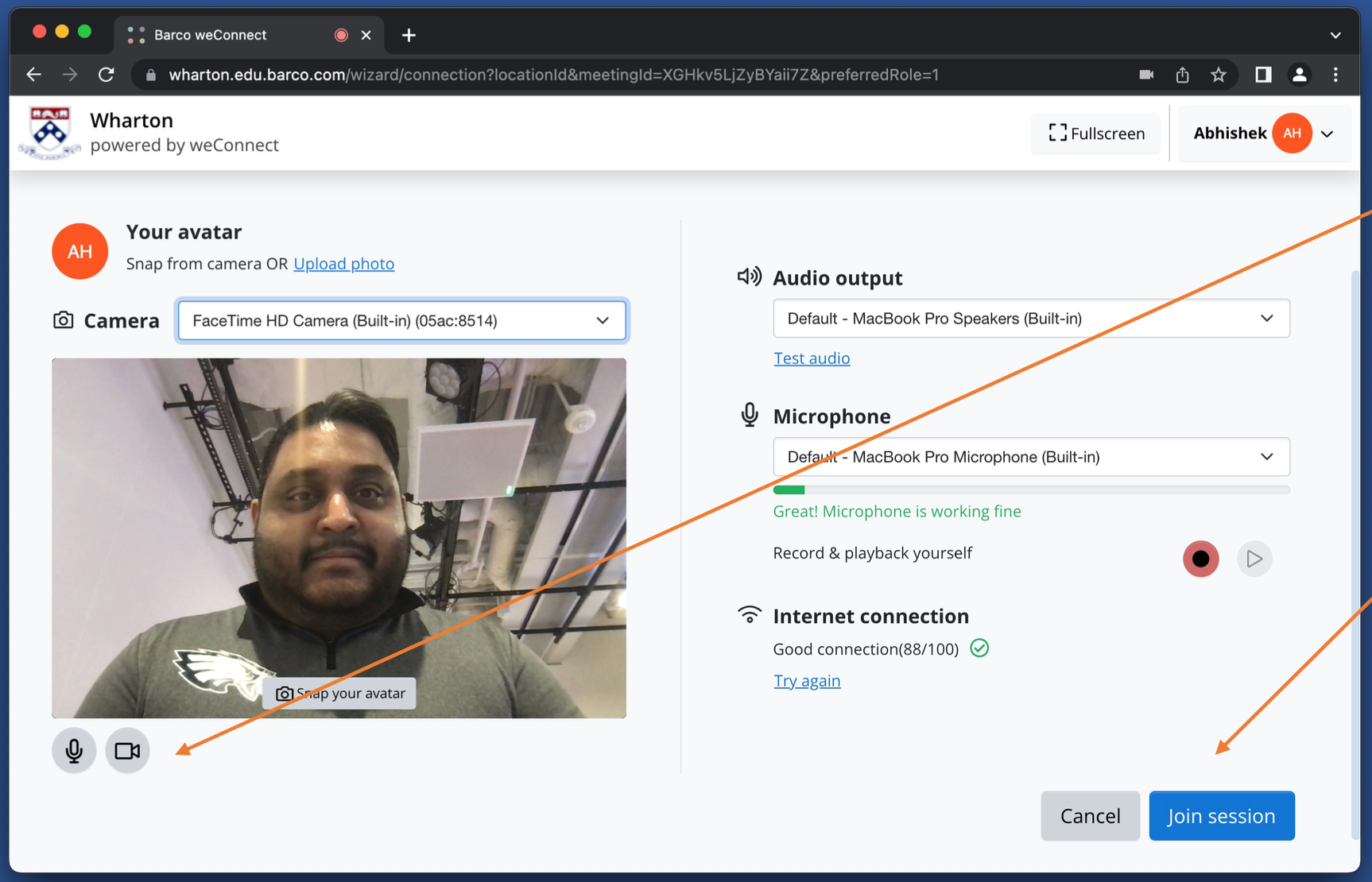Click the 'Great! Microphone is working fine' text

coord(897,512)
